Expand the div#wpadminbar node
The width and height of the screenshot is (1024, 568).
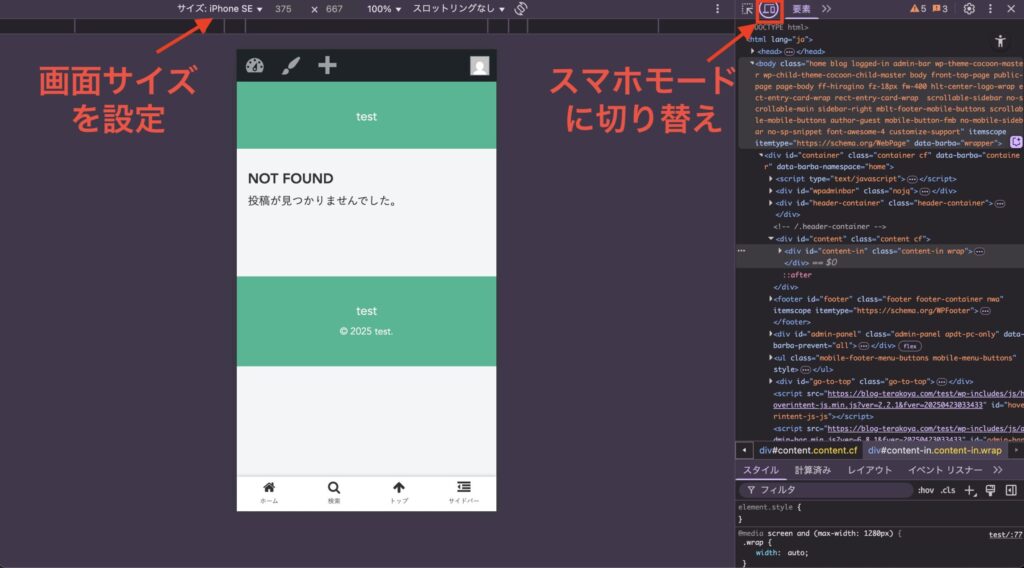tap(771, 191)
